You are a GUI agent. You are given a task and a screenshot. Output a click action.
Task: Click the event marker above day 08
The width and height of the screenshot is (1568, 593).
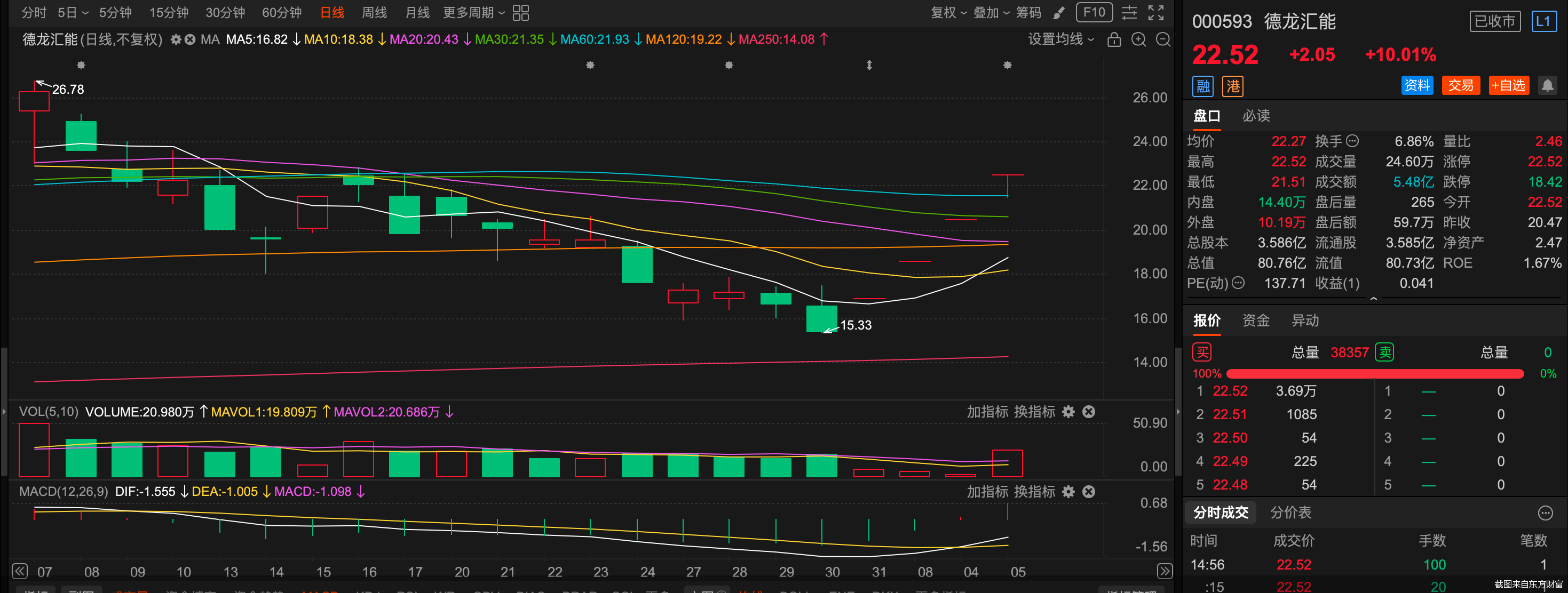[81, 65]
